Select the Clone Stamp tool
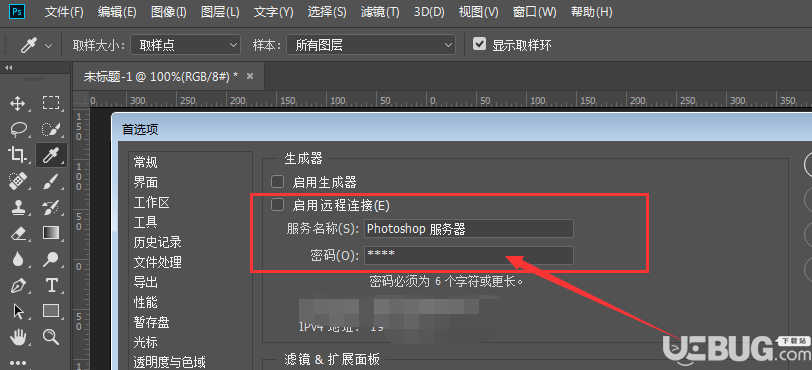The width and height of the screenshot is (812, 370). pyautogui.click(x=18, y=207)
